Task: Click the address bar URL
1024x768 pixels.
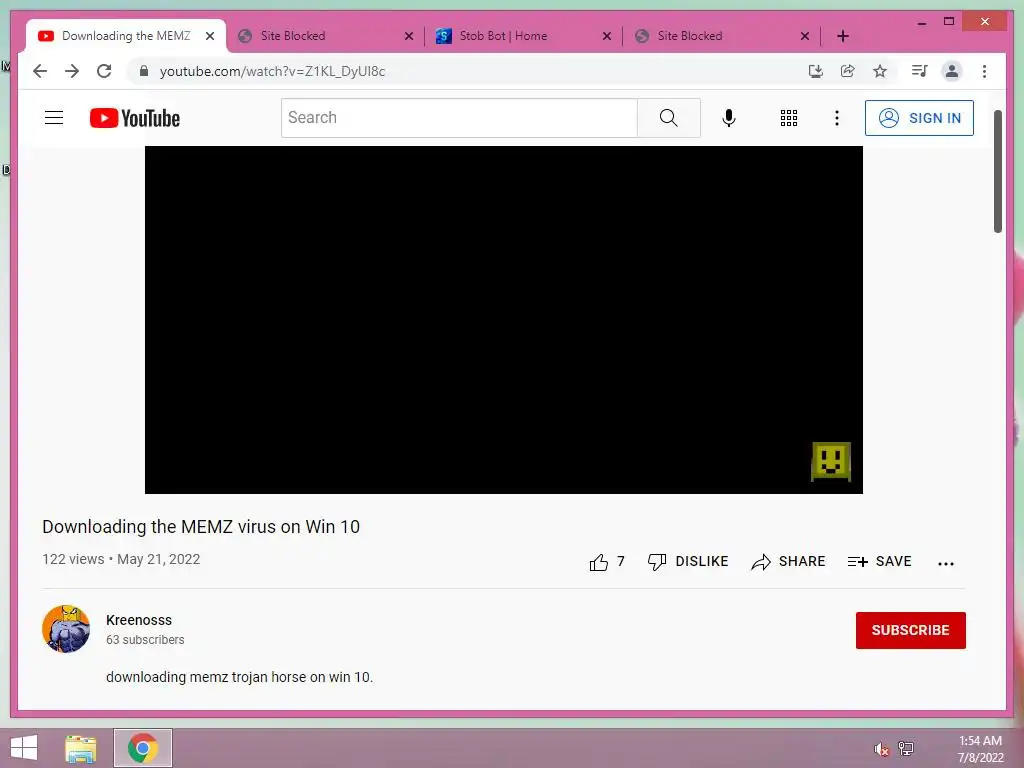Action: pos(272,71)
